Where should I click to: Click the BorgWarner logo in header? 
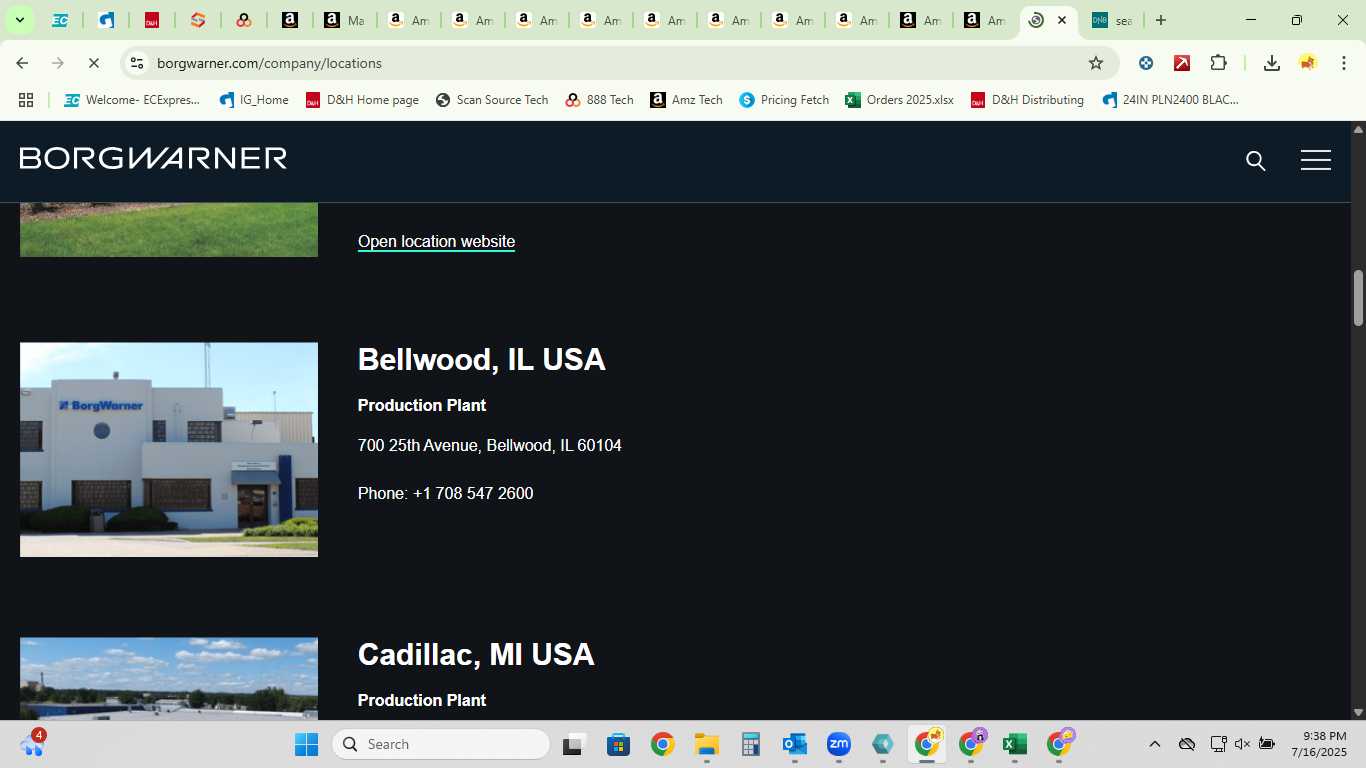click(153, 158)
